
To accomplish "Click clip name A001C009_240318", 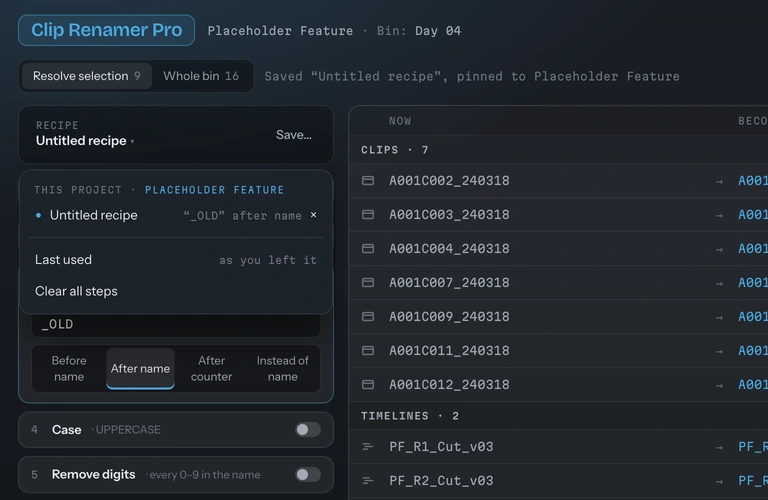I will click(x=449, y=316).
